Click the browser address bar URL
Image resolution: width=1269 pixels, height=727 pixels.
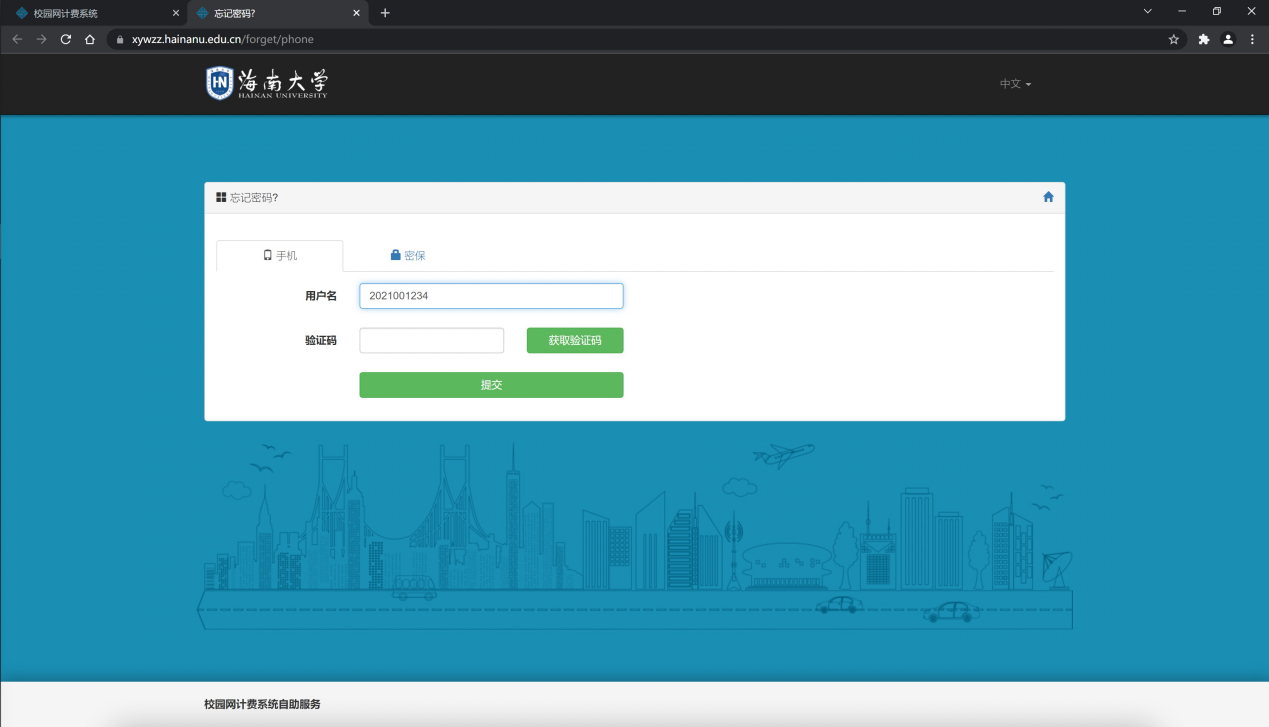[x=223, y=39]
